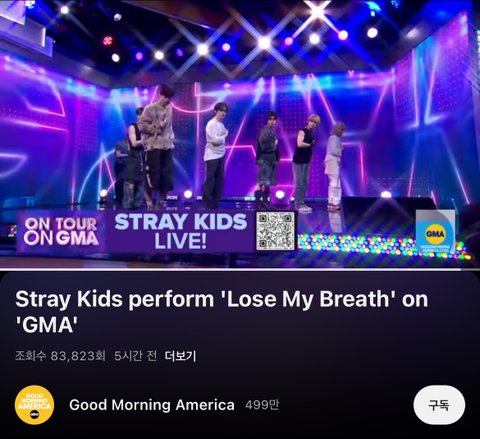Tap the QR code in the video banner

click(276, 231)
